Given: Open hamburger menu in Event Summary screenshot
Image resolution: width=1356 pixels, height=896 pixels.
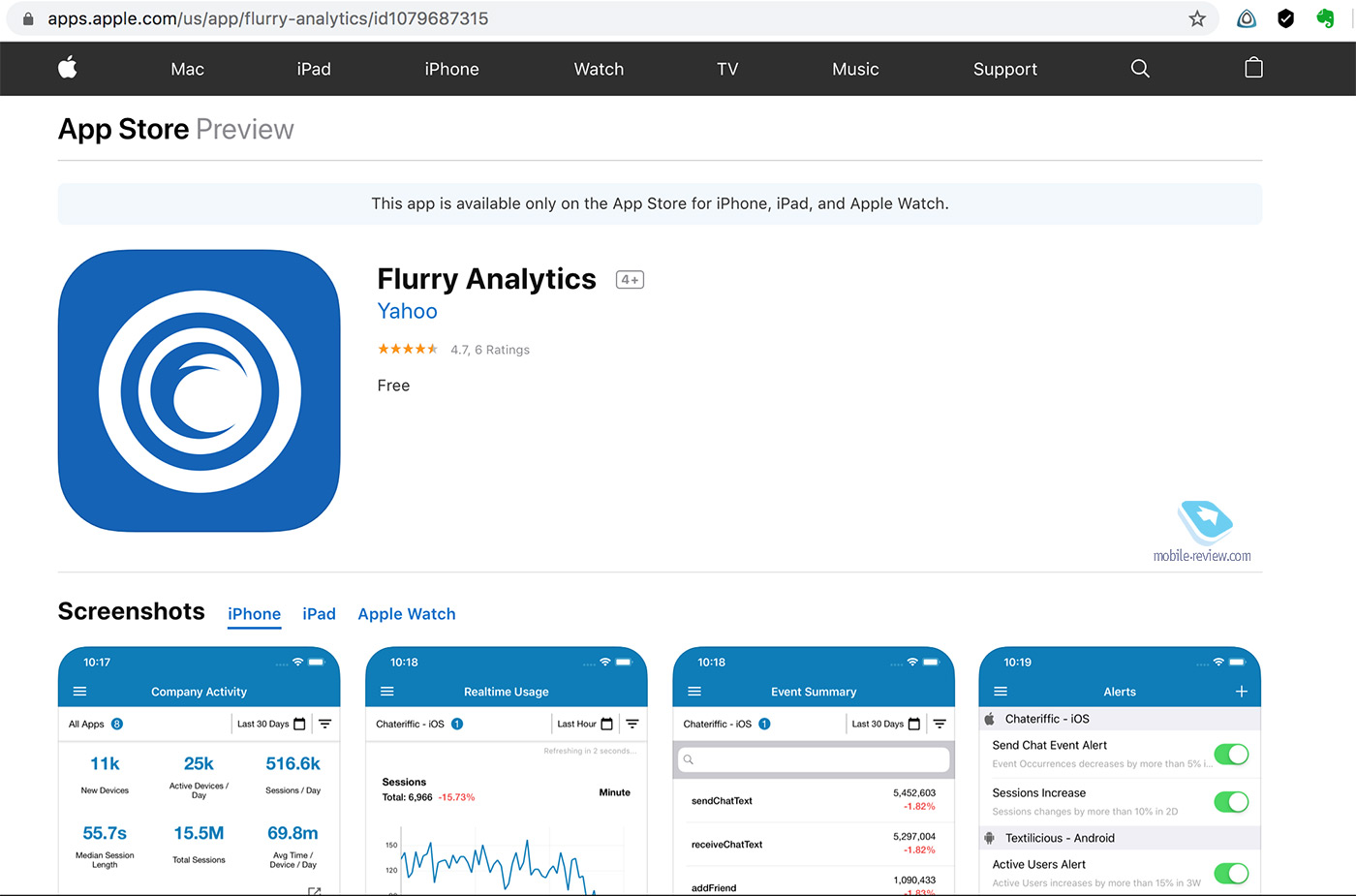Looking at the screenshot, I should pos(694,692).
